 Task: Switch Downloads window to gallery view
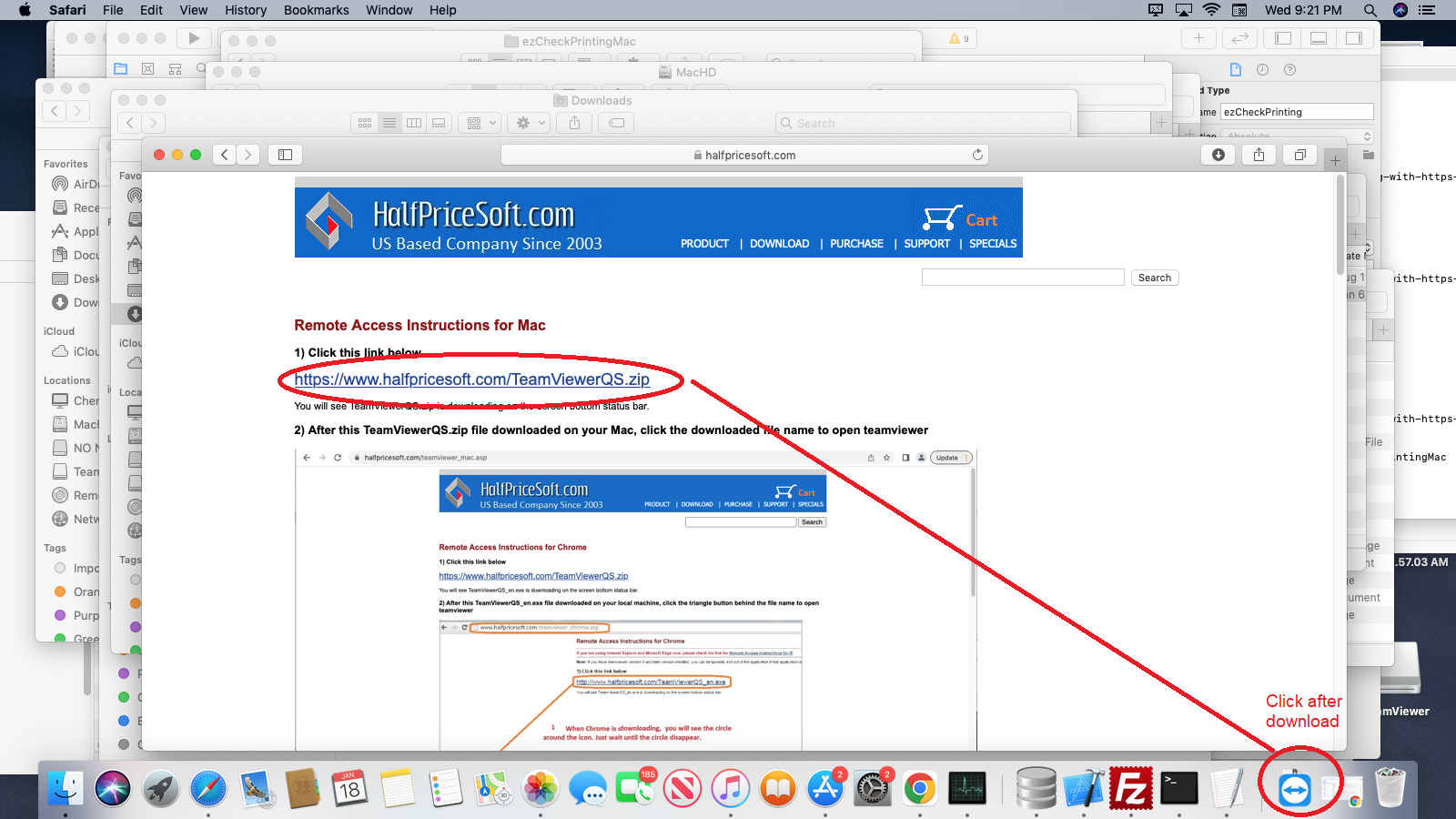(x=439, y=123)
